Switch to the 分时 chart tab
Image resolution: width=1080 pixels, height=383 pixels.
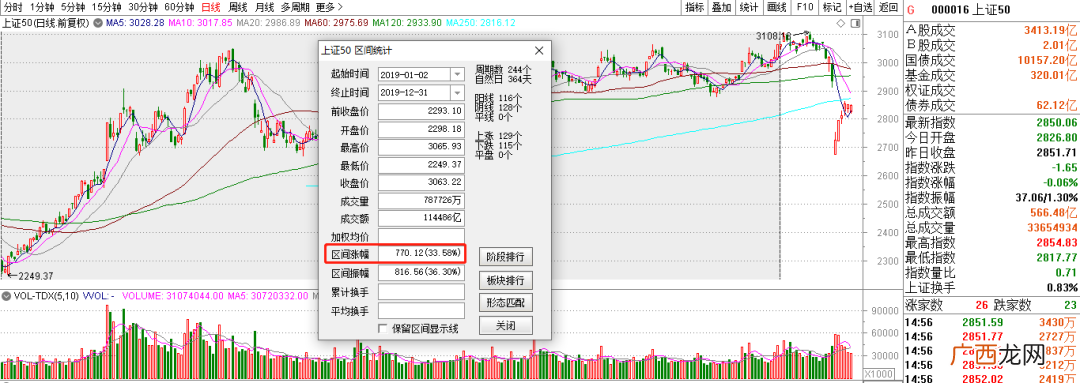click(x=12, y=8)
